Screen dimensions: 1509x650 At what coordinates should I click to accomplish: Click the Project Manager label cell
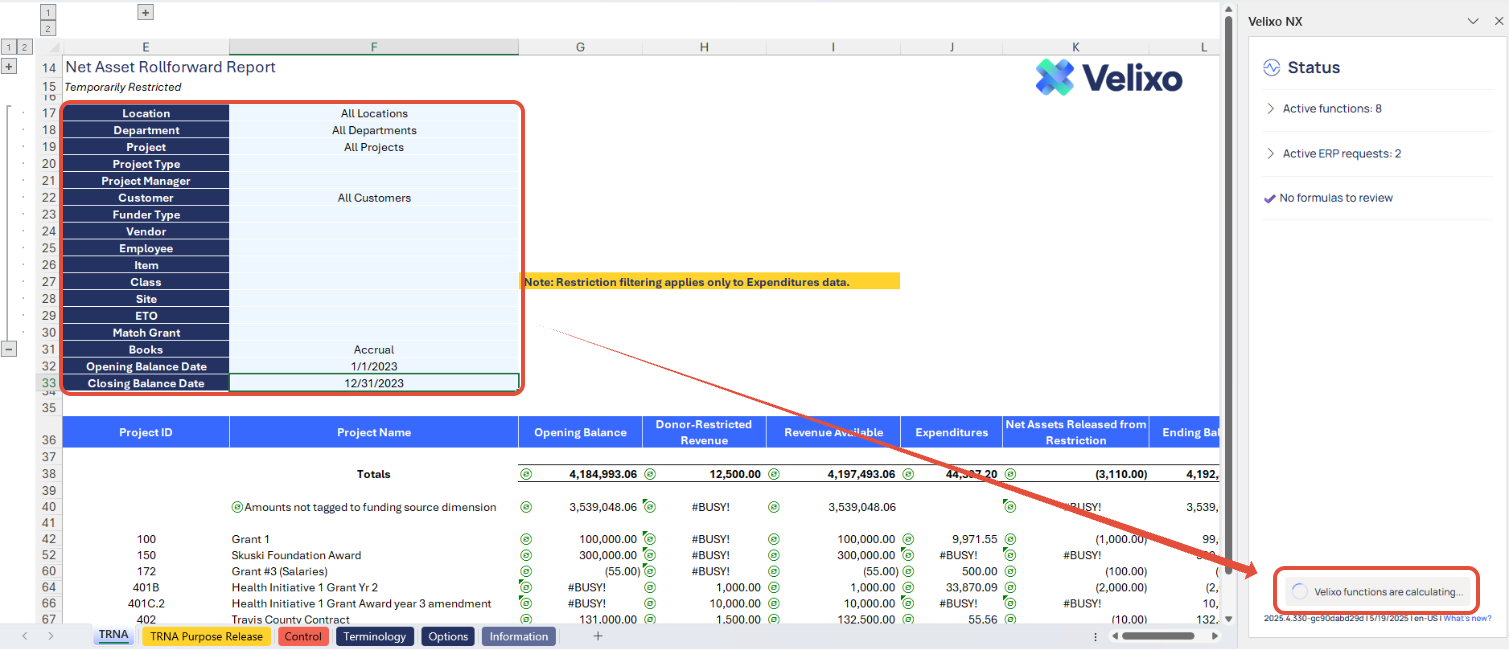[x=146, y=181]
